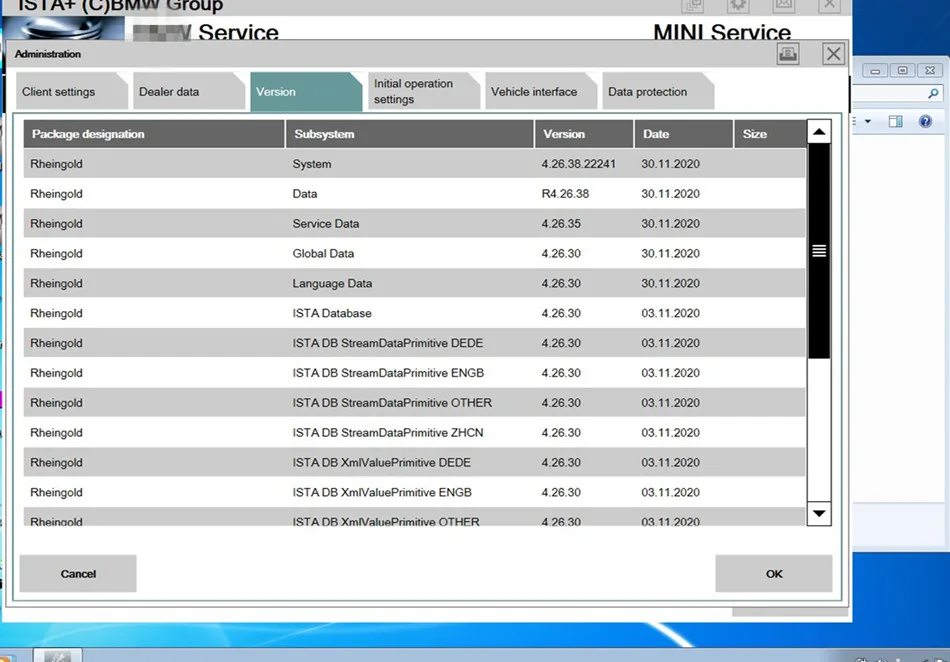
Task: Switch to the Dealer data tab
Action: pyautogui.click(x=188, y=91)
